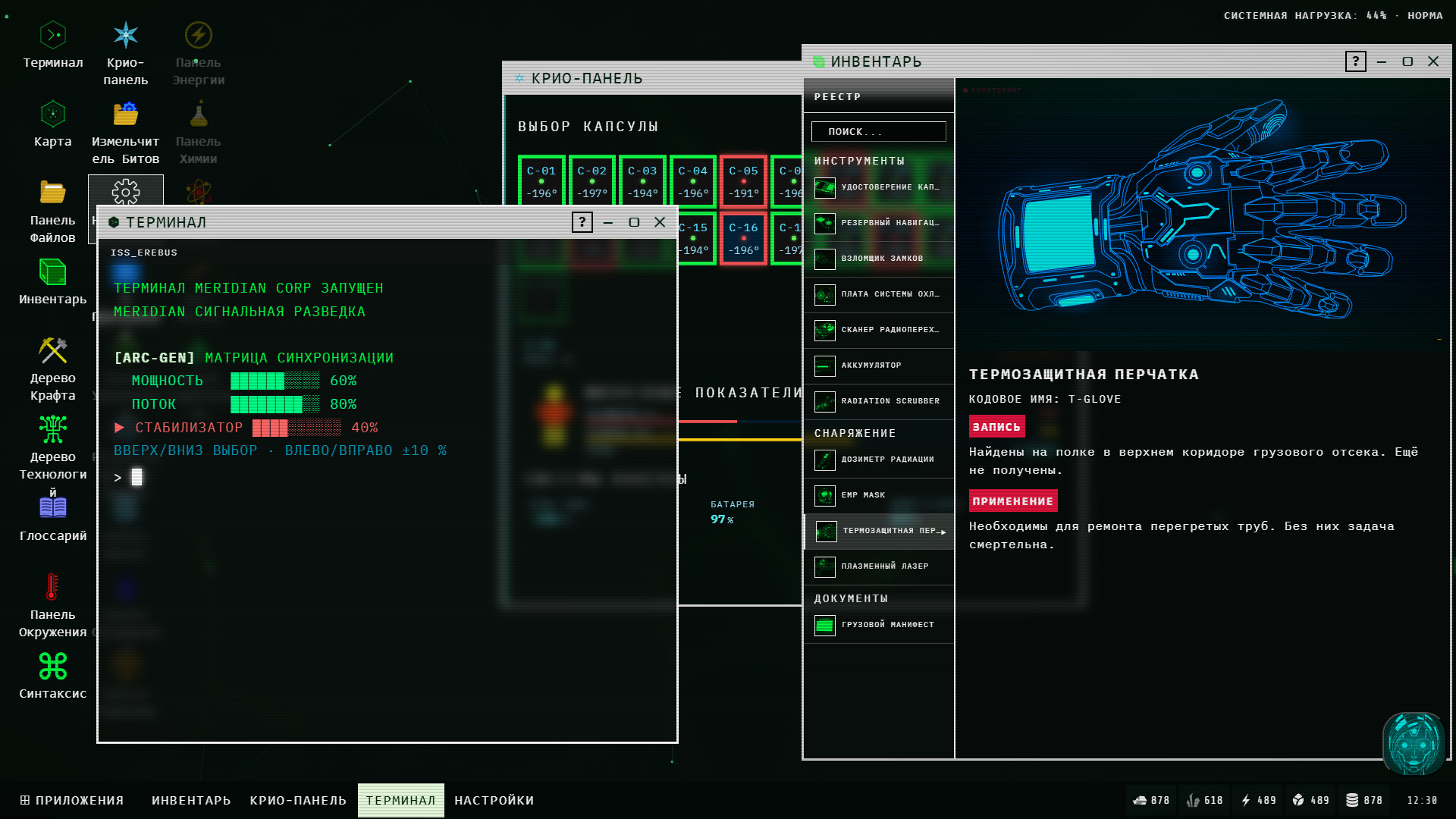Select cryo capsule C-05
This screenshot has height=819, width=1456.
pos(743,182)
